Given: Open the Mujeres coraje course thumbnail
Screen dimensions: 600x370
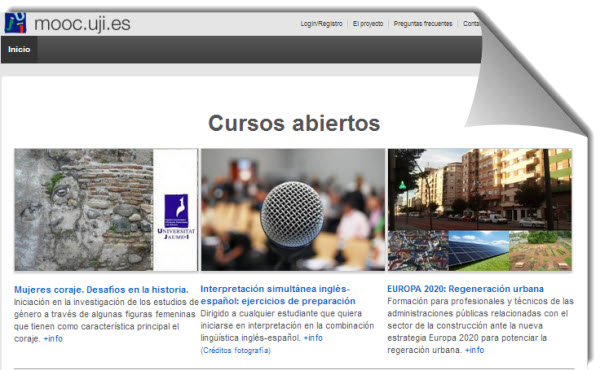Looking at the screenshot, I should [x=106, y=210].
